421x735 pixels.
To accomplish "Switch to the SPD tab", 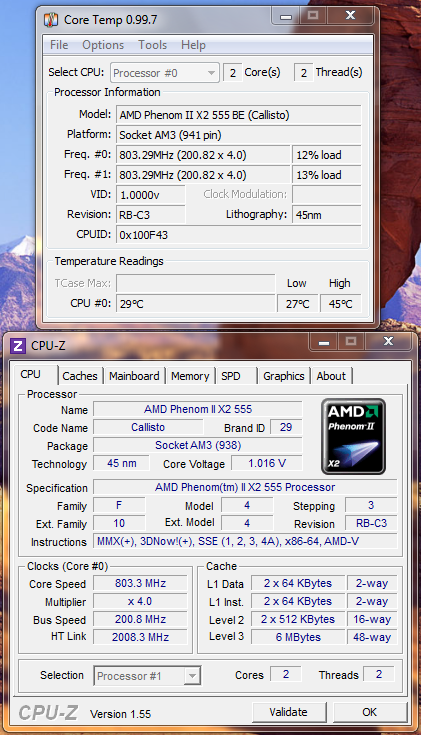I will click(x=231, y=376).
